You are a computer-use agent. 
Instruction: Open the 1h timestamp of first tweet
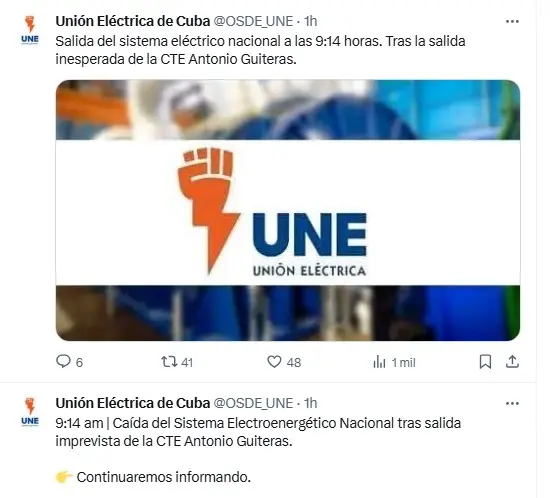click(x=310, y=21)
